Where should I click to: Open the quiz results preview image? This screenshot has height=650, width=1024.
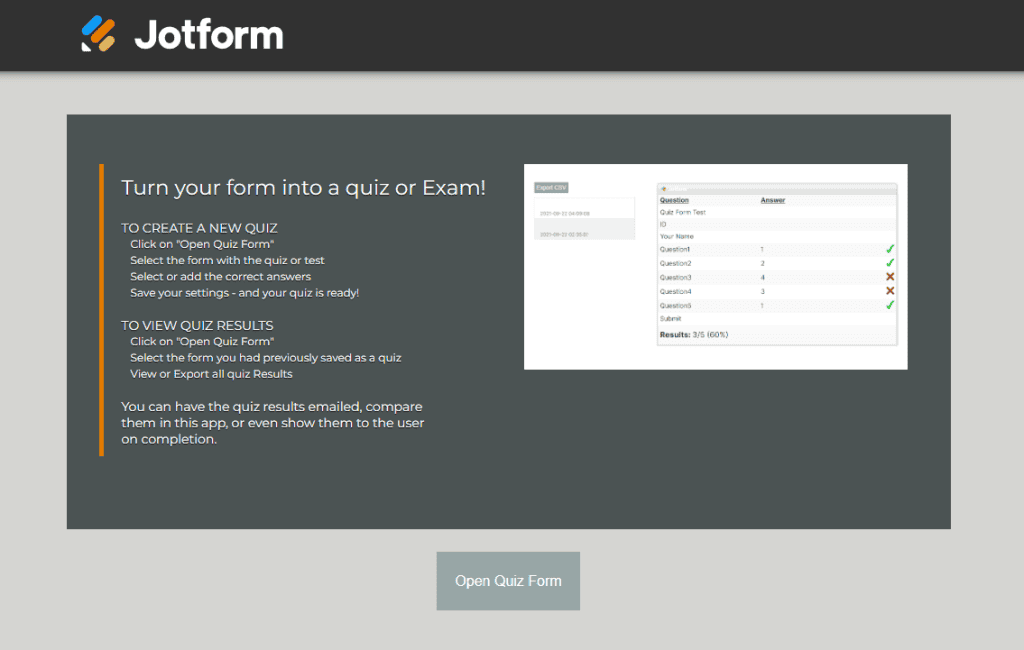pos(715,267)
